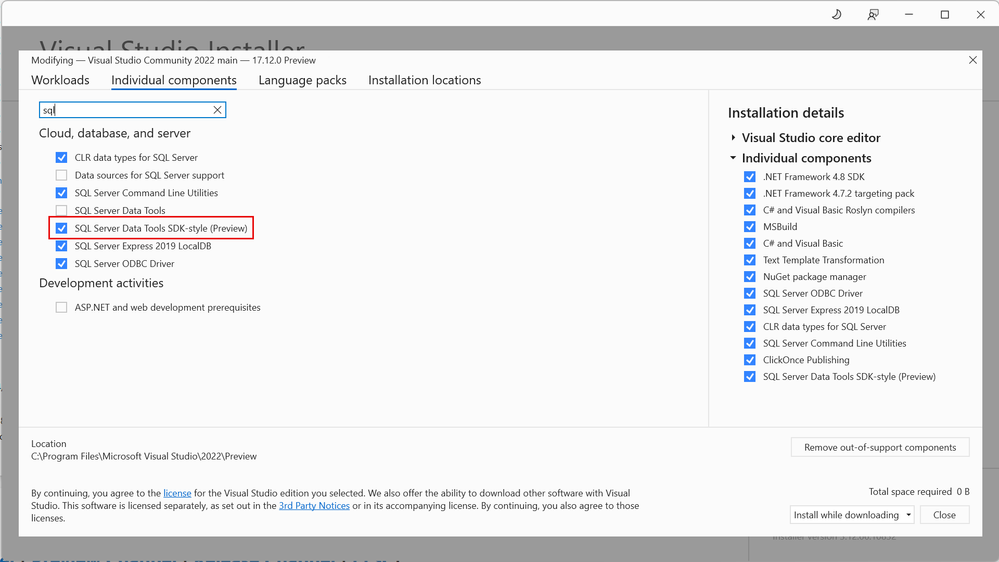Uncheck Text Template Transformation
The height and width of the screenshot is (562, 999).
(x=750, y=260)
